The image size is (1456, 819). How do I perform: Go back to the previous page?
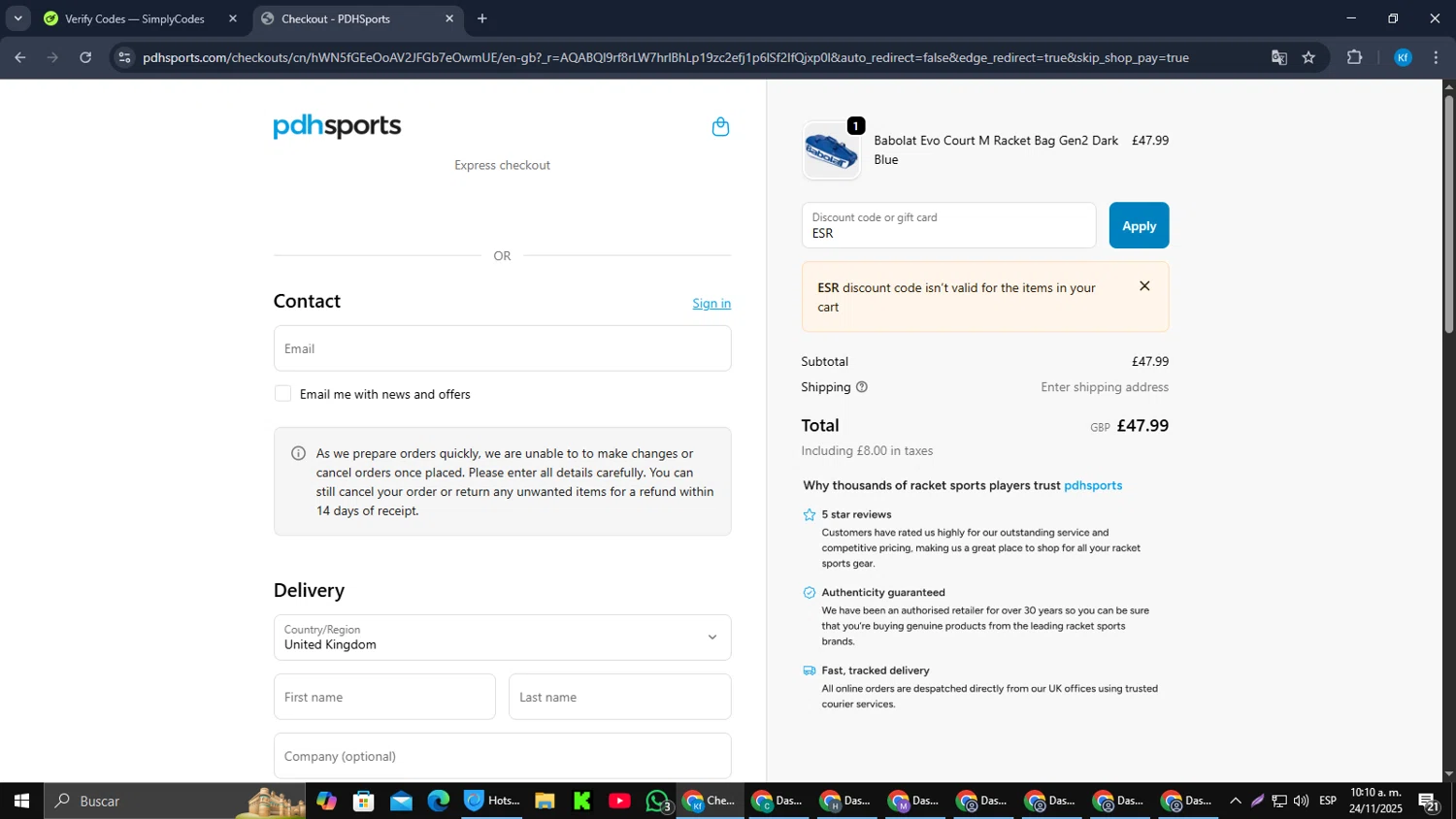(x=19, y=57)
